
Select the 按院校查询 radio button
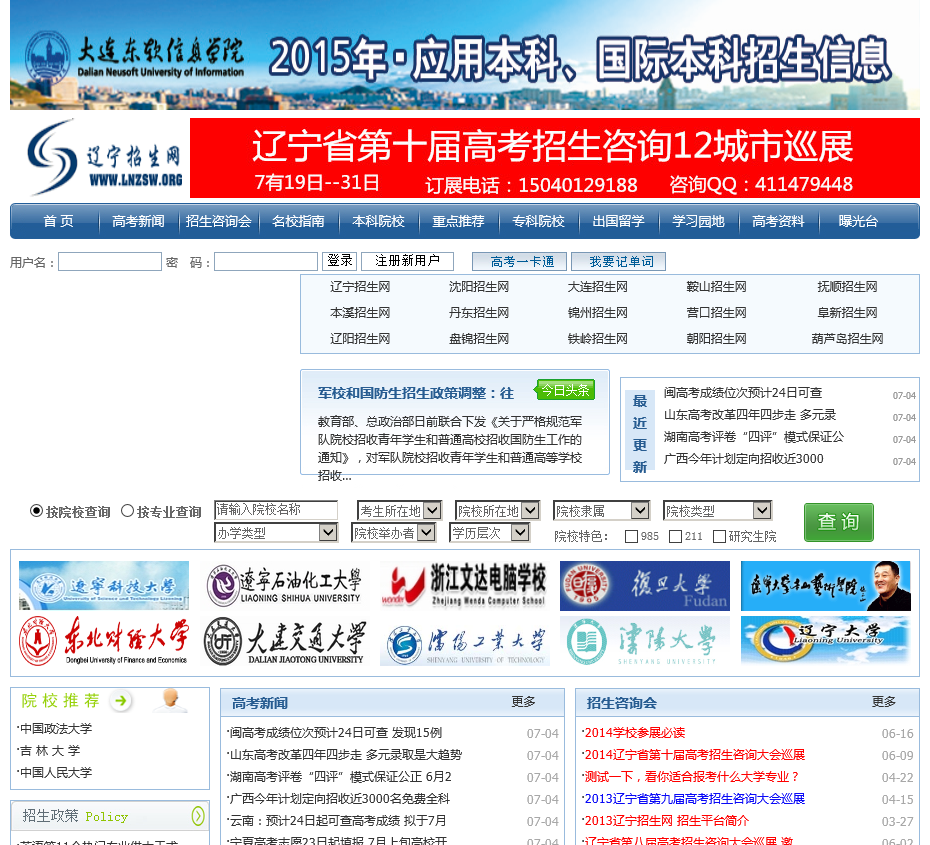tap(36, 511)
